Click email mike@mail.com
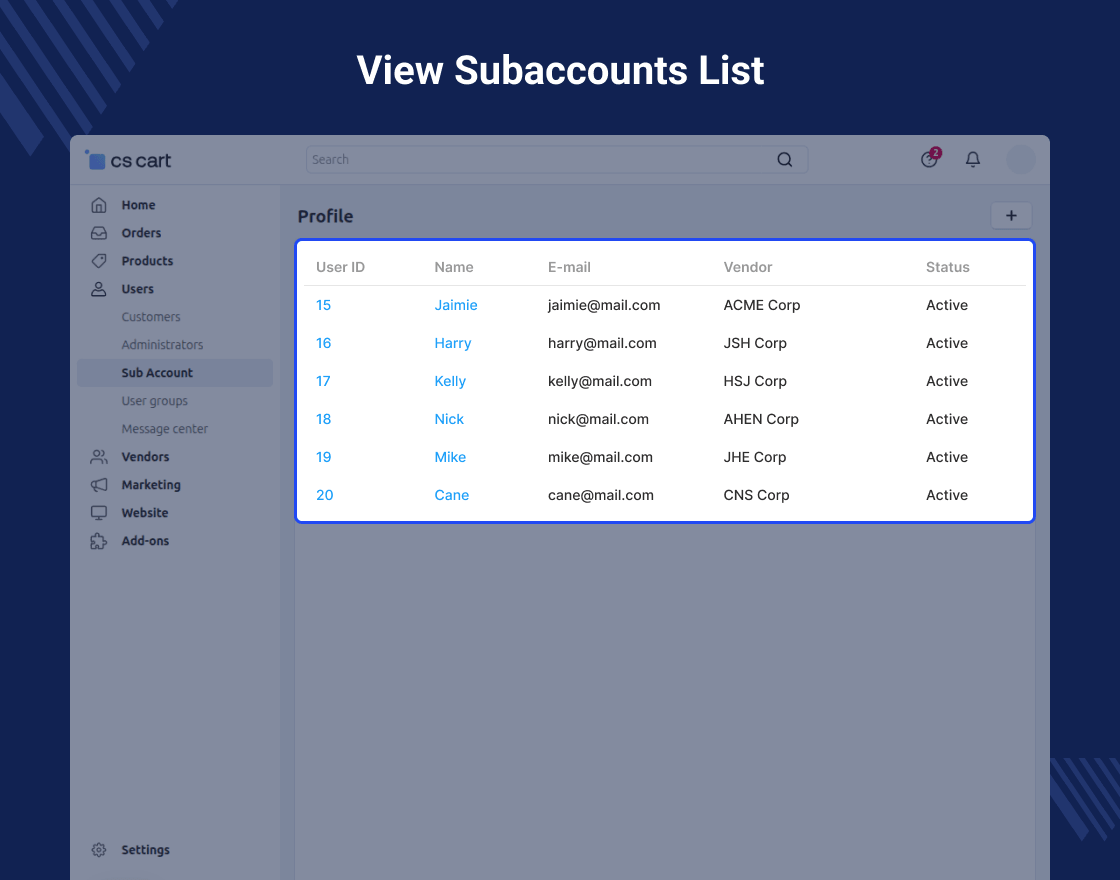This screenshot has width=1120, height=880. click(x=600, y=457)
